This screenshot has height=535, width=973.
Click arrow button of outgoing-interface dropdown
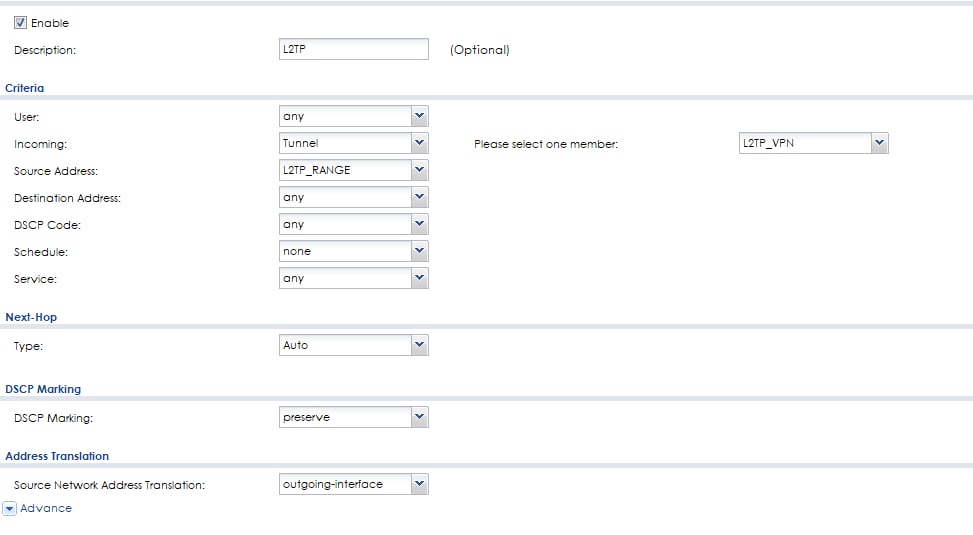coord(420,484)
